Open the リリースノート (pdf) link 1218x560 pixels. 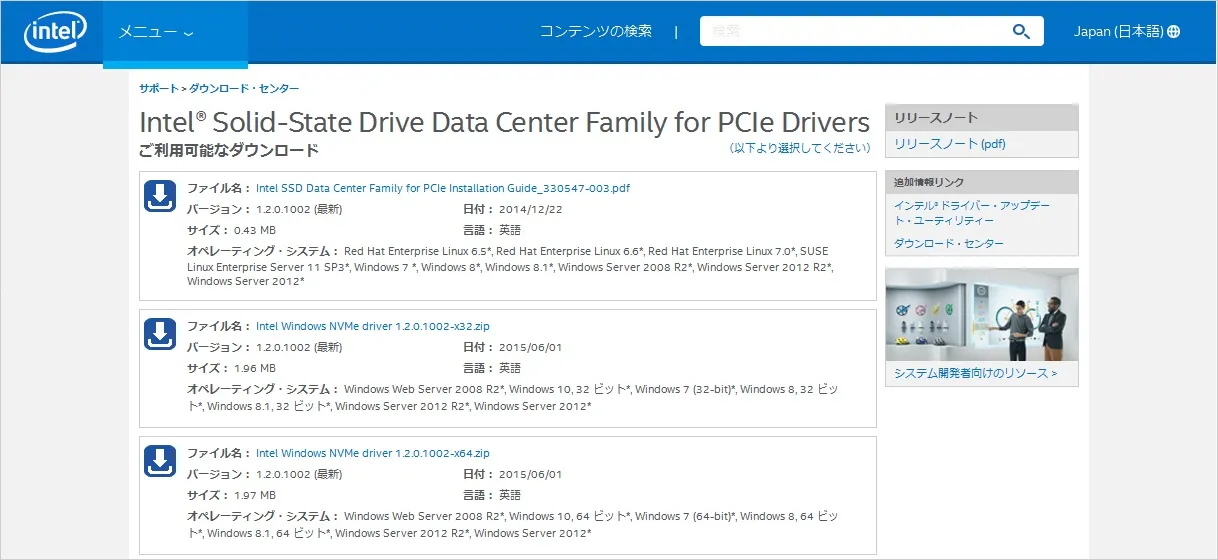pyautogui.click(x=950, y=144)
